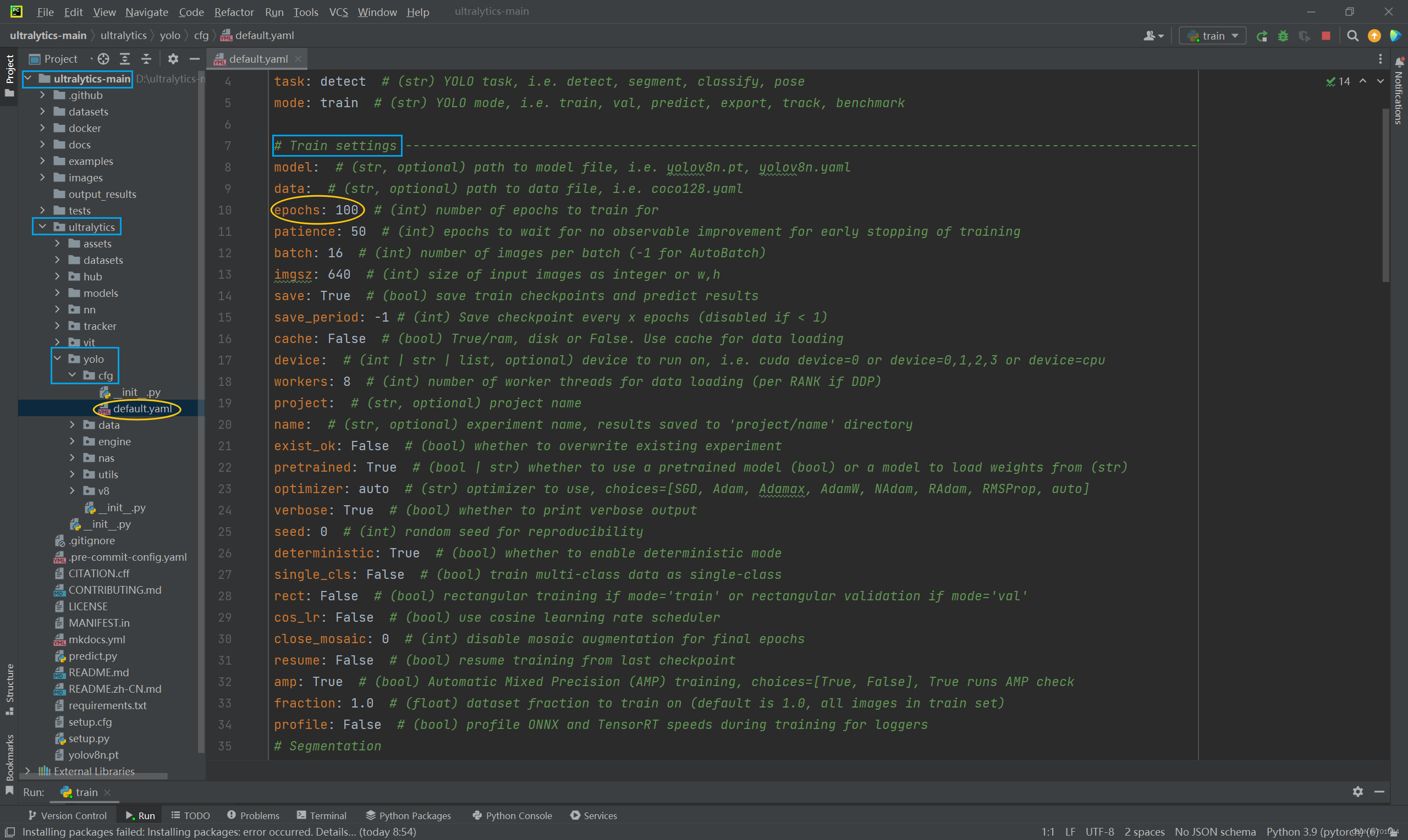Open Project panel settings gear

click(x=173, y=59)
